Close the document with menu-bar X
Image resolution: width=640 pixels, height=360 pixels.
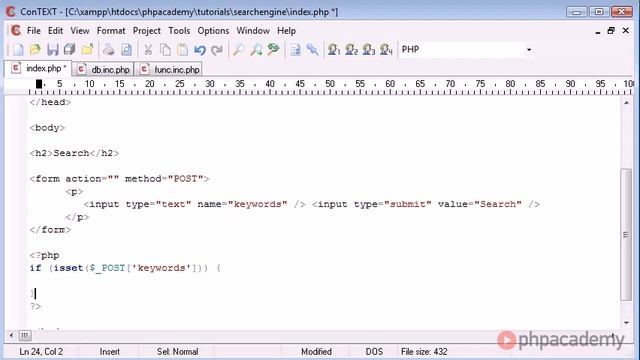tap(625, 31)
